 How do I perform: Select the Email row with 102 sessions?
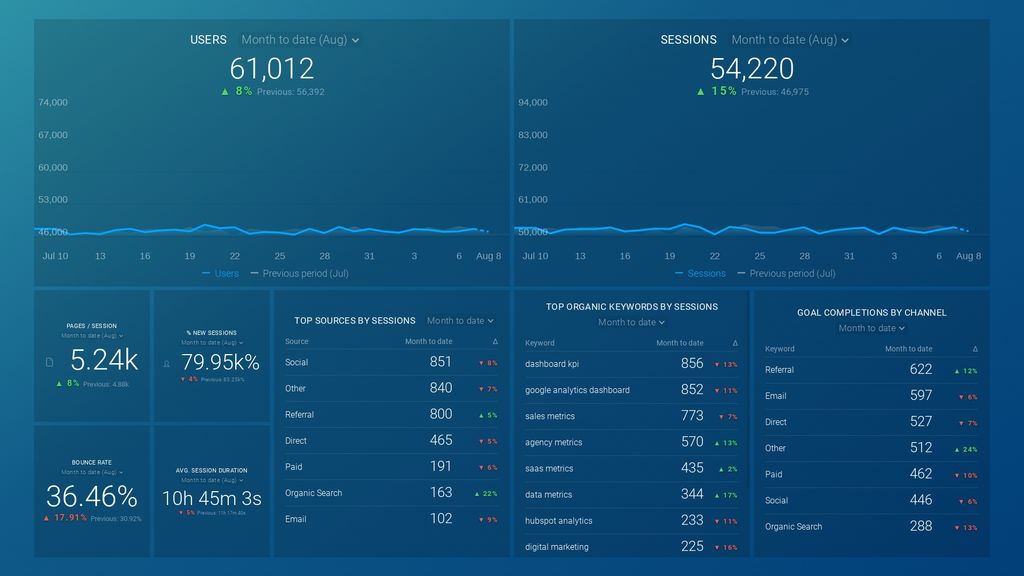coord(391,519)
